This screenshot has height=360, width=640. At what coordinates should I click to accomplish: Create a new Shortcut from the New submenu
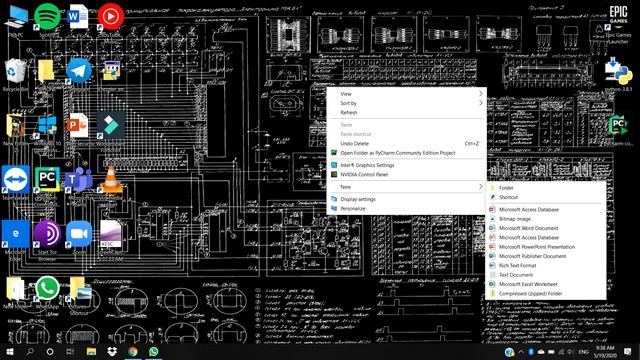point(546,197)
